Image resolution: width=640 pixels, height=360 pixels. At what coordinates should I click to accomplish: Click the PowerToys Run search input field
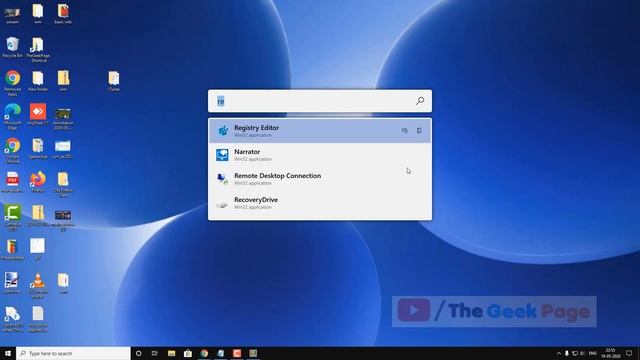[x=314, y=101]
